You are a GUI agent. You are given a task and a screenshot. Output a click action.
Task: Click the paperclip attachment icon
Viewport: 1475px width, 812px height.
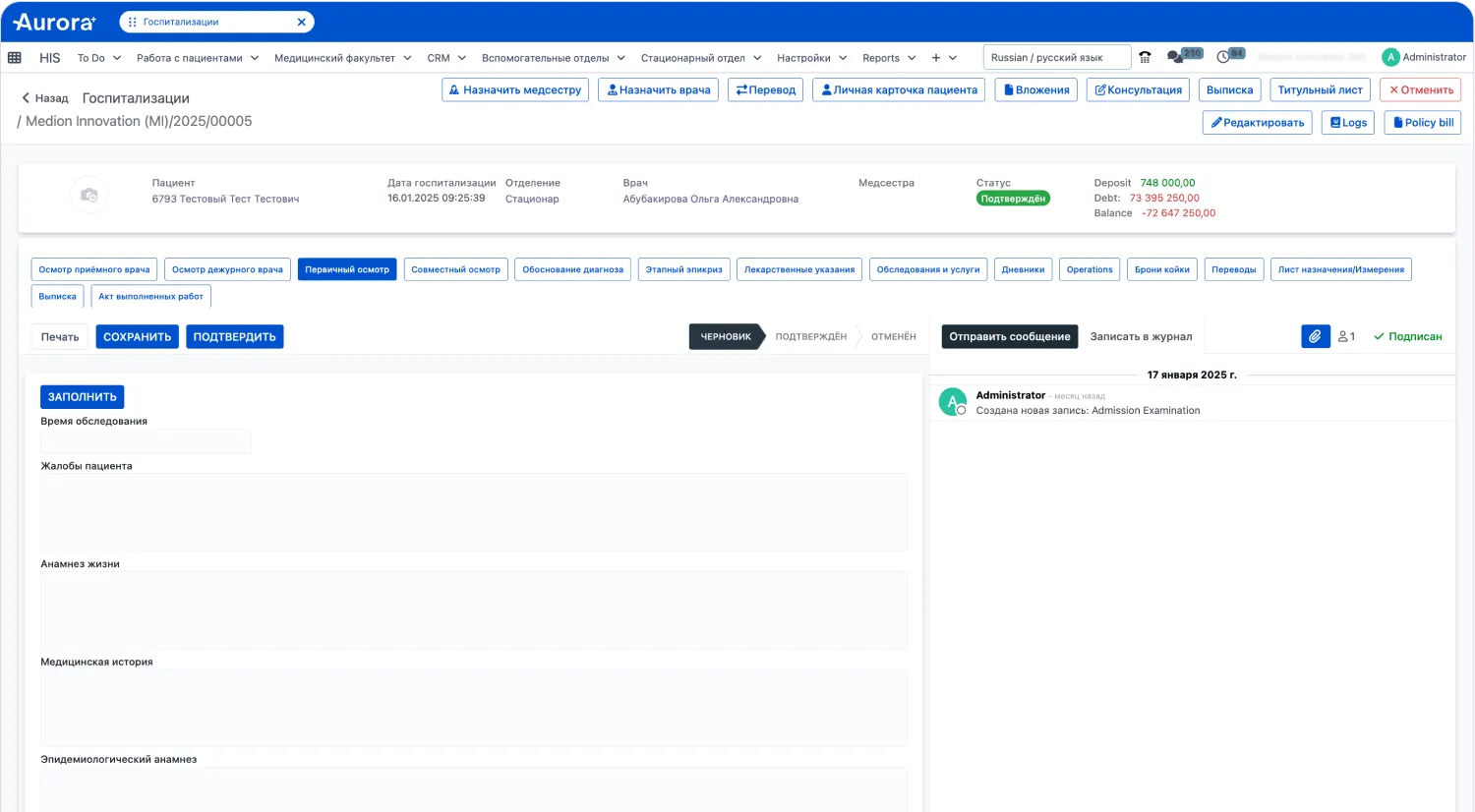click(1315, 336)
